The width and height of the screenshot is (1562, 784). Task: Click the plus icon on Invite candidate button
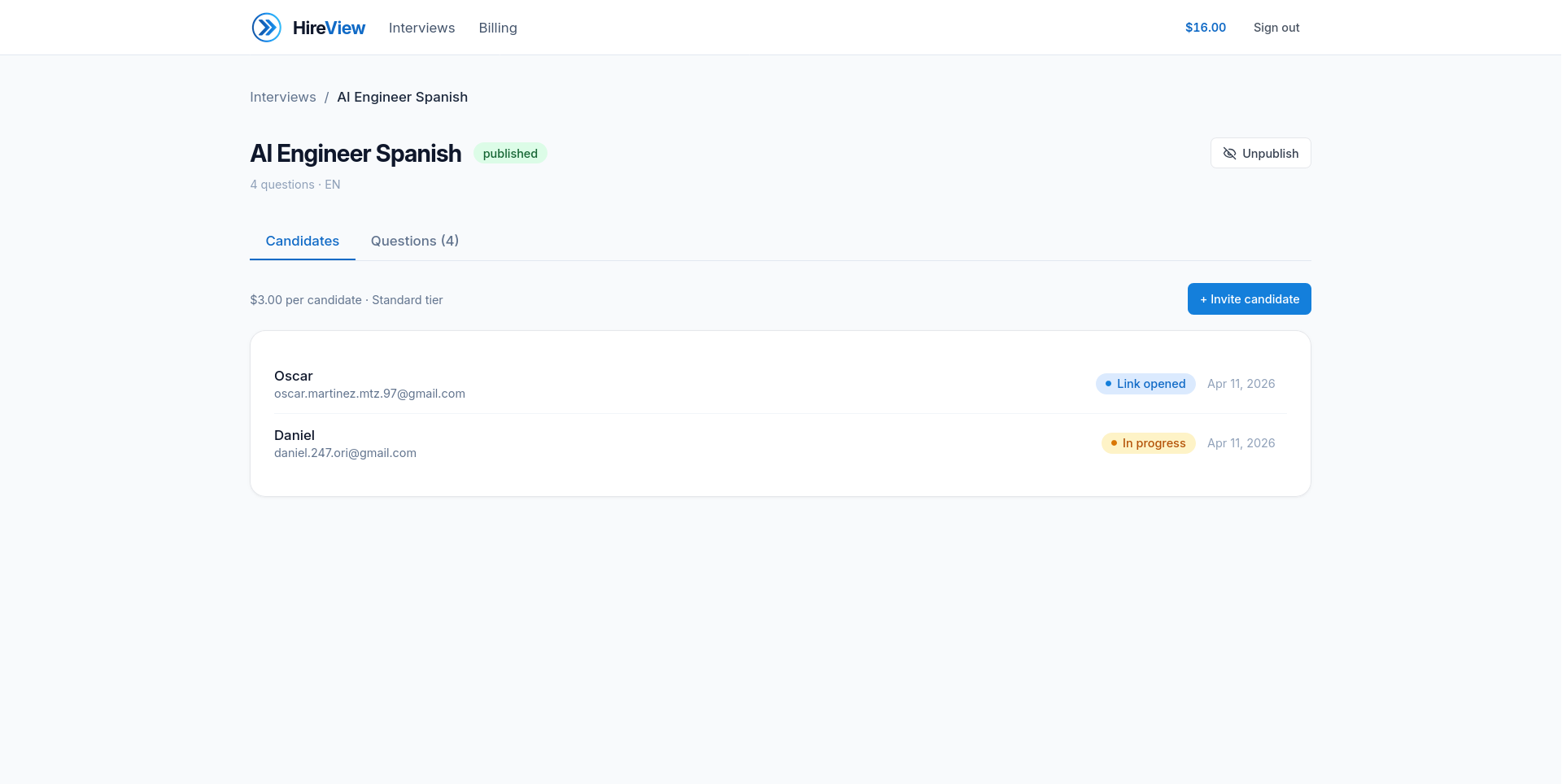click(1203, 298)
